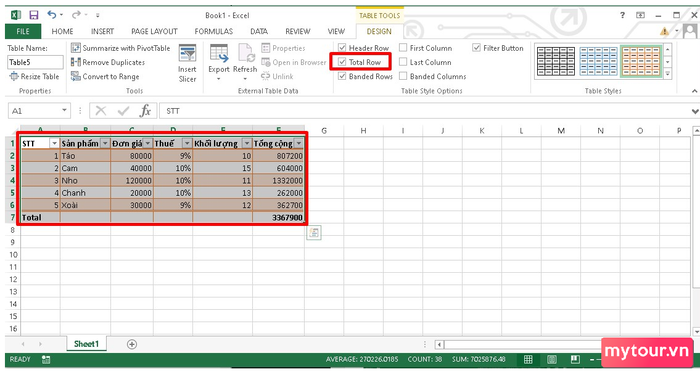This screenshot has height=376, width=700.
Task: Click Remove Duplicates tool
Action: 108,62
